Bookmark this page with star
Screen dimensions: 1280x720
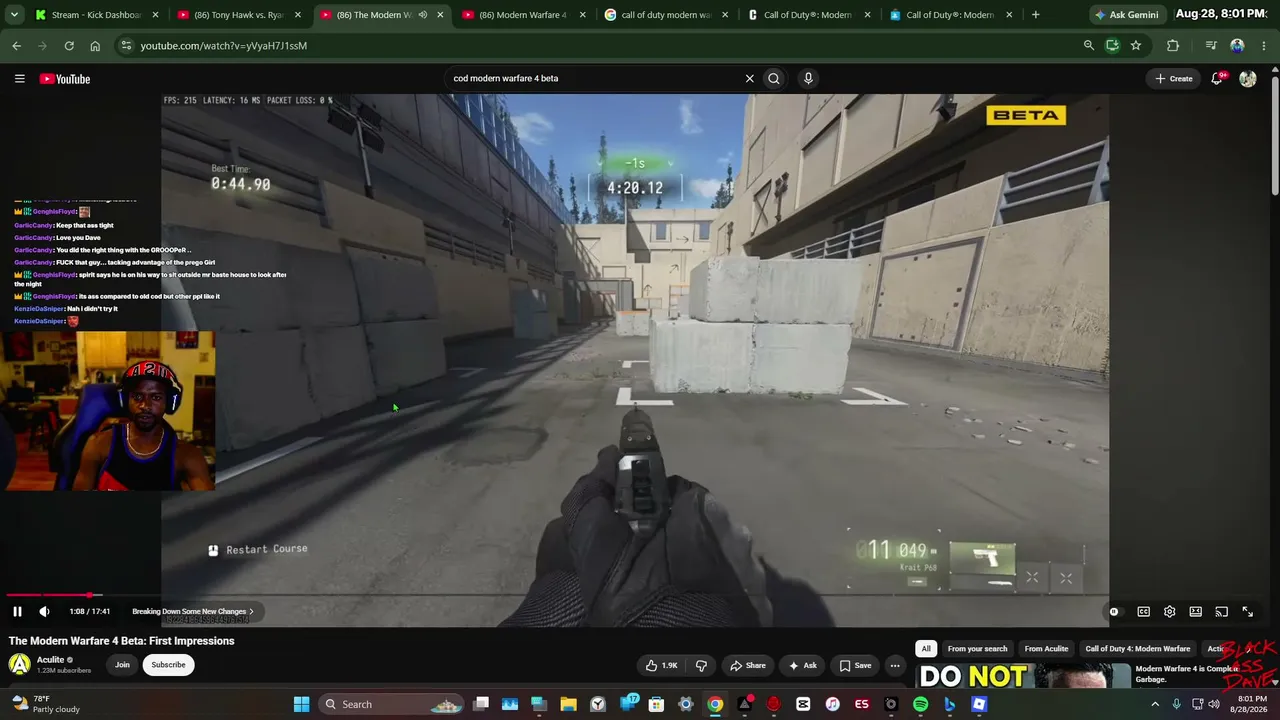(x=1136, y=45)
